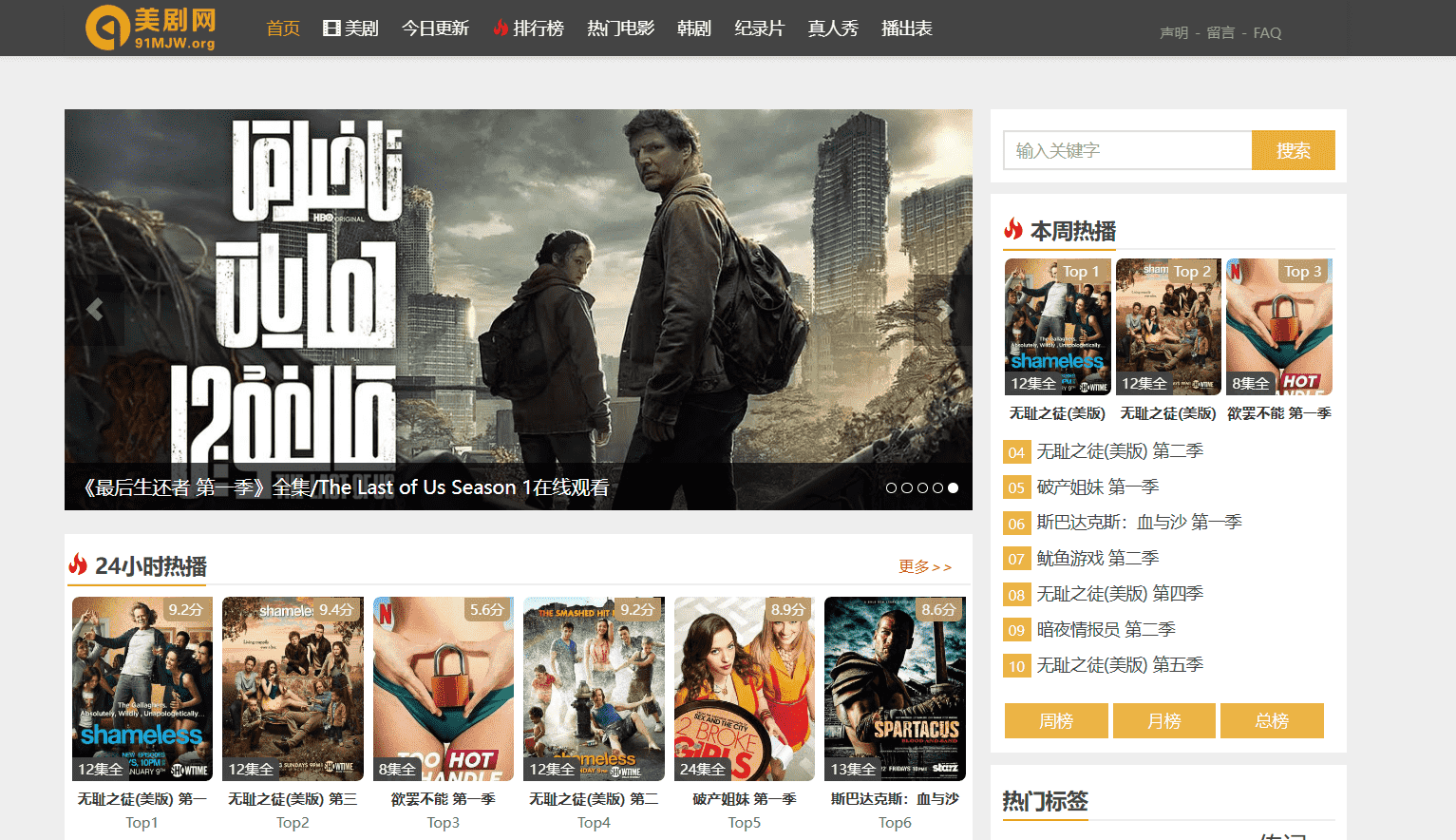Click the 91MJW.org site logo

click(151, 28)
